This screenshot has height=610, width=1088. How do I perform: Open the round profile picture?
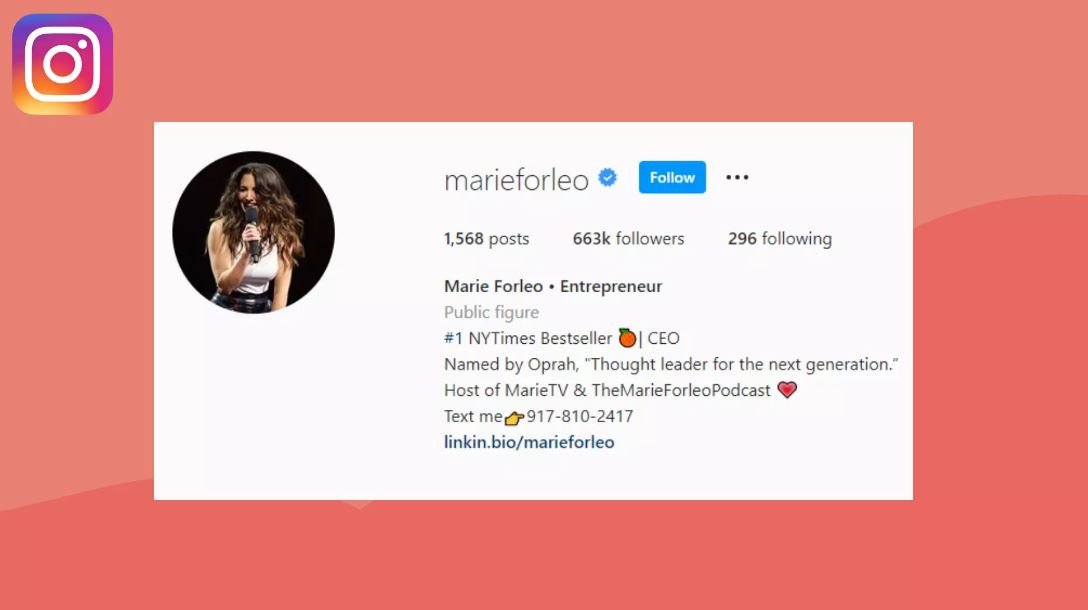(253, 232)
